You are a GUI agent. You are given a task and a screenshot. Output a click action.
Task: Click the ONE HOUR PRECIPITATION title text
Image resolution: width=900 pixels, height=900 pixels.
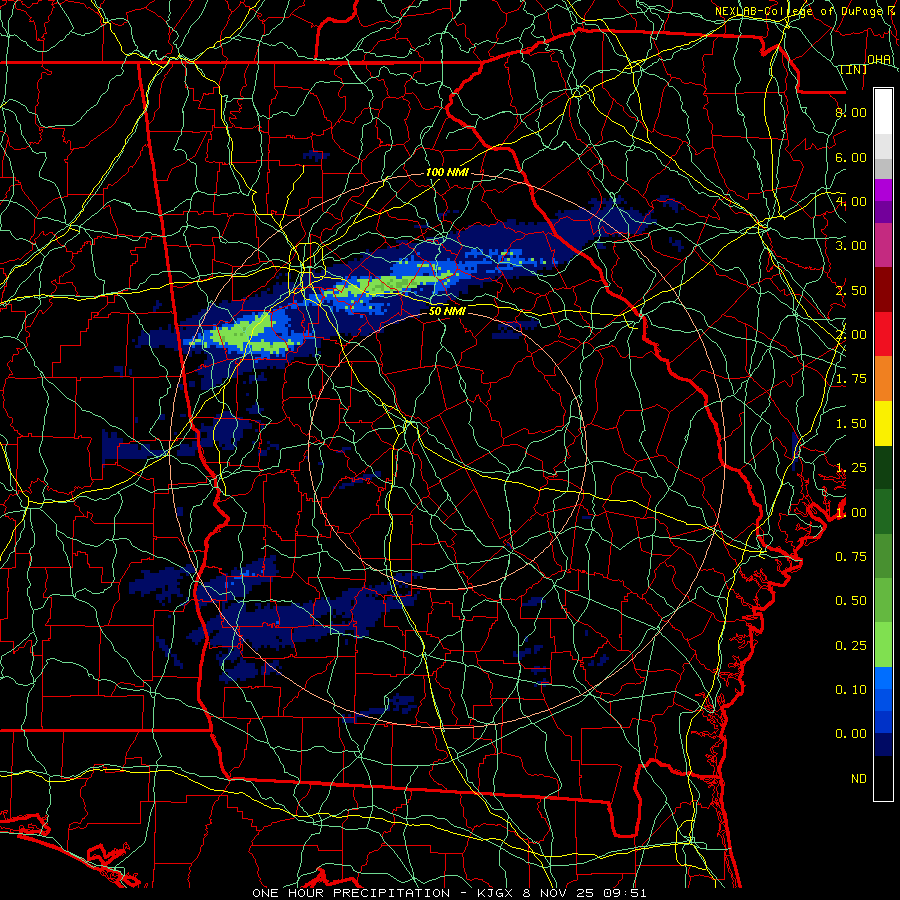351,893
